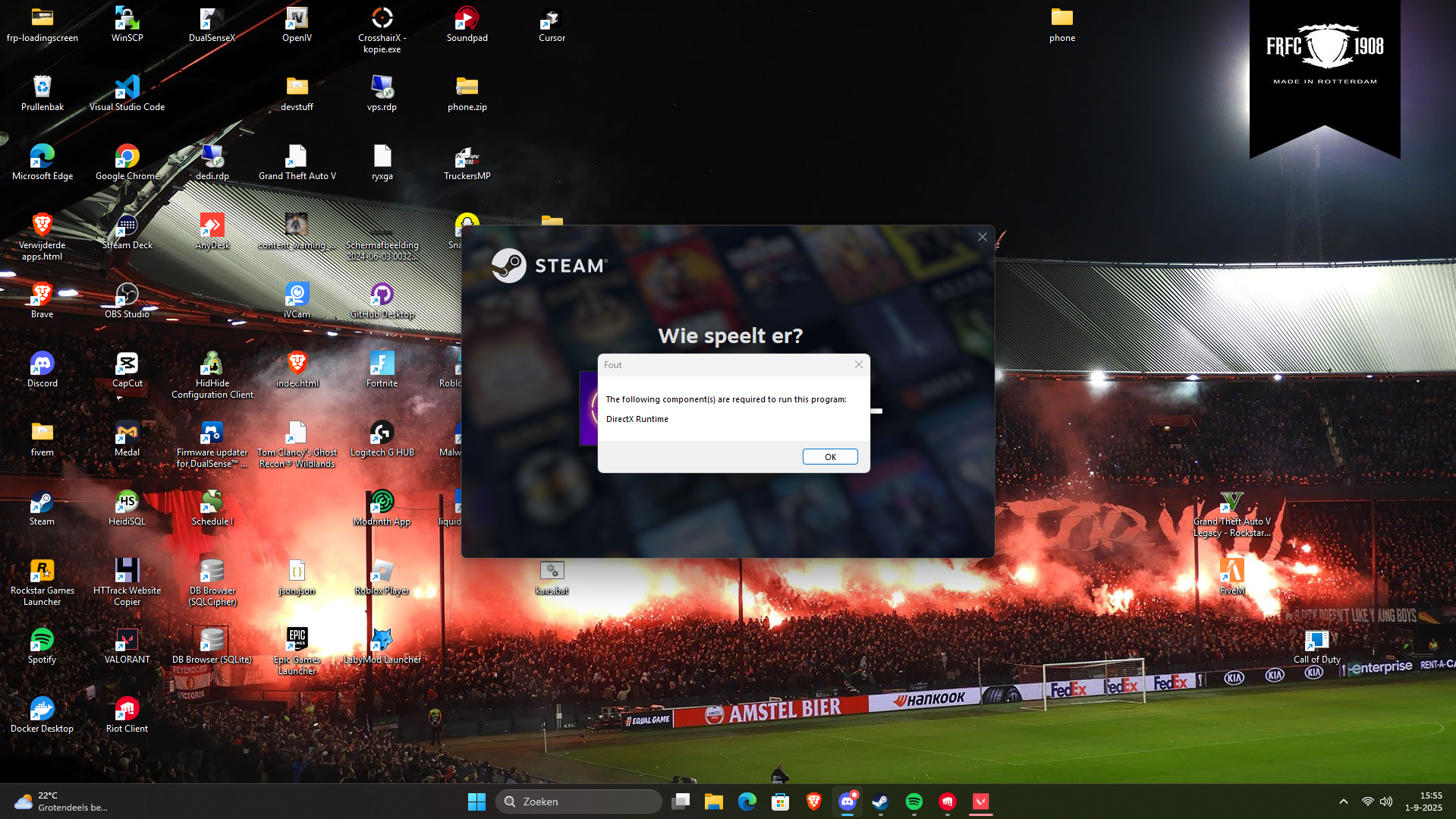Image resolution: width=1456 pixels, height=819 pixels.
Task: Open File Explorer from the taskbar
Action: point(714,802)
